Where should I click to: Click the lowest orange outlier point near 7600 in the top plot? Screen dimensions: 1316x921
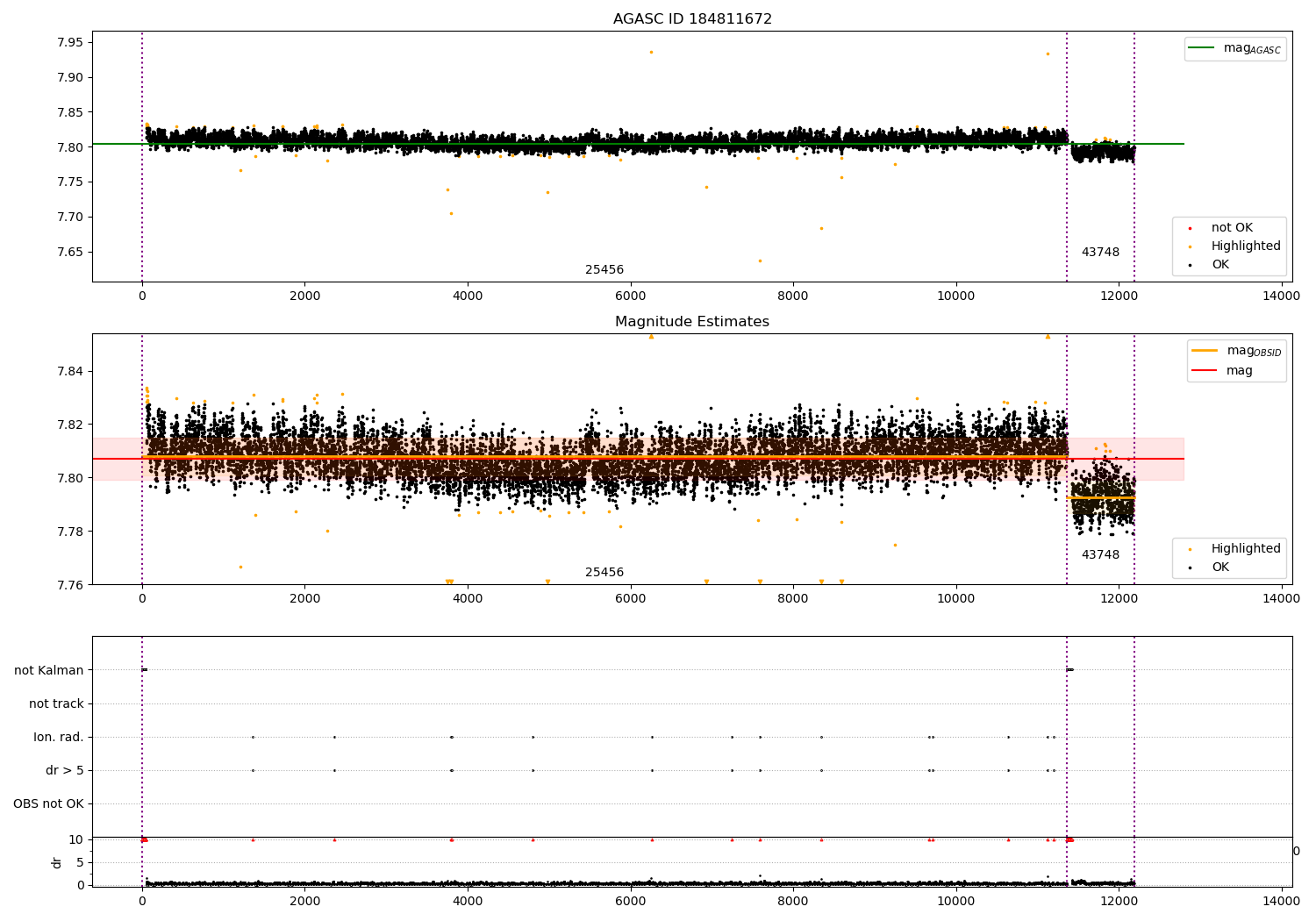(760, 261)
